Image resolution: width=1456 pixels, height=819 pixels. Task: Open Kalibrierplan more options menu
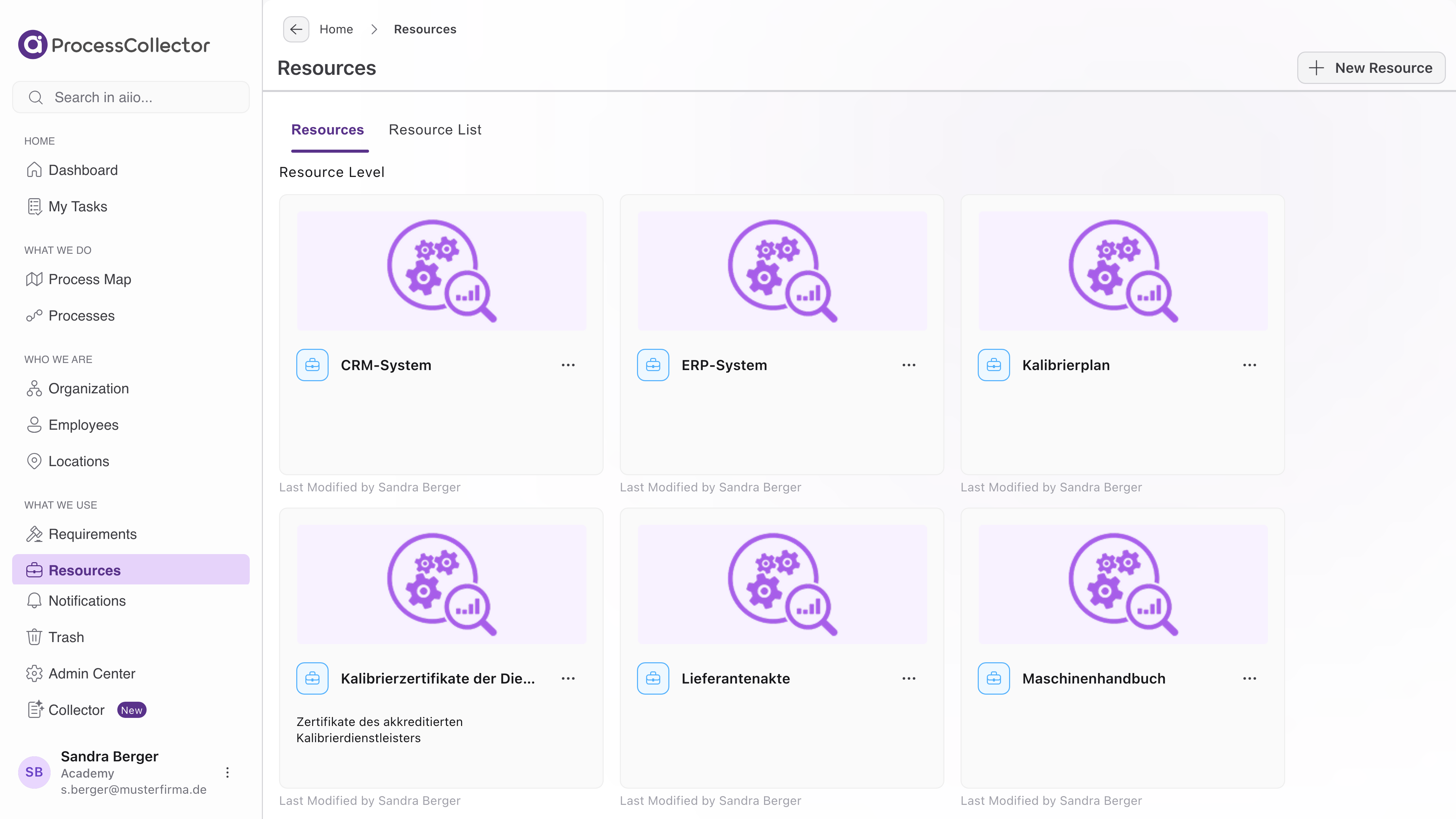1250,365
